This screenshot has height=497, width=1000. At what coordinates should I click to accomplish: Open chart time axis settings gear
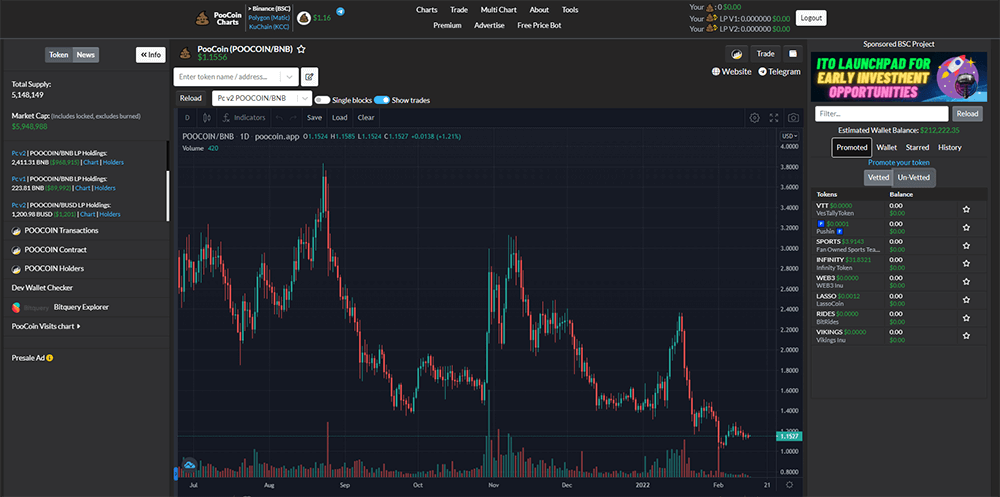[790, 484]
